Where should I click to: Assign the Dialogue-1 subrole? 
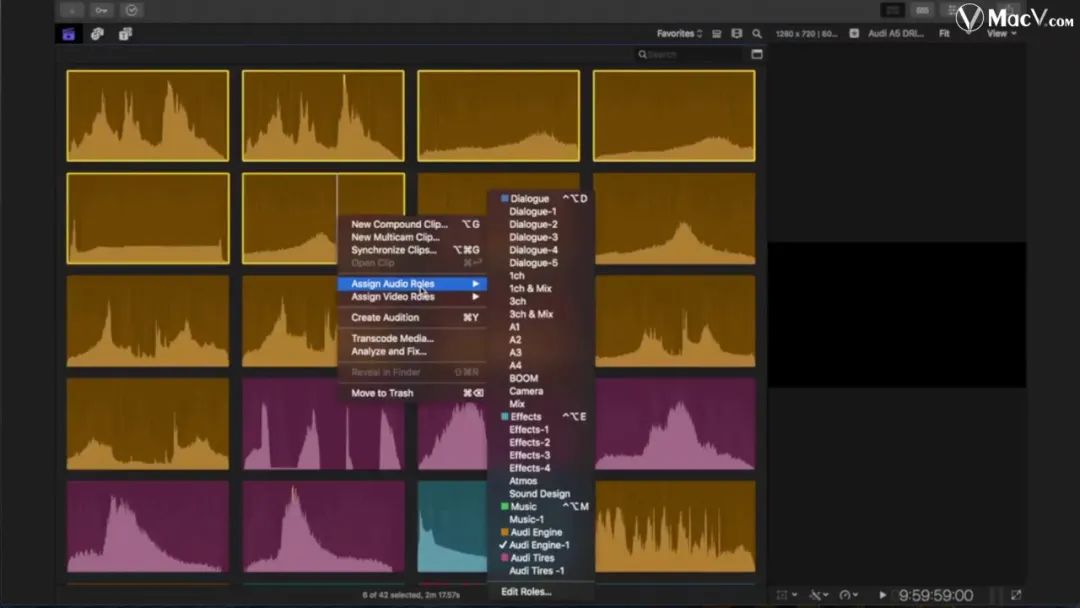click(x=541, y=211)
